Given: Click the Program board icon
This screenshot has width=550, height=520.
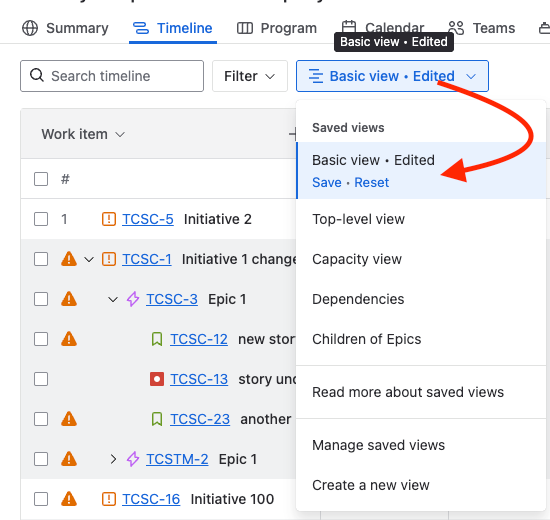Looking at the screenshot, I should (245, 28).
